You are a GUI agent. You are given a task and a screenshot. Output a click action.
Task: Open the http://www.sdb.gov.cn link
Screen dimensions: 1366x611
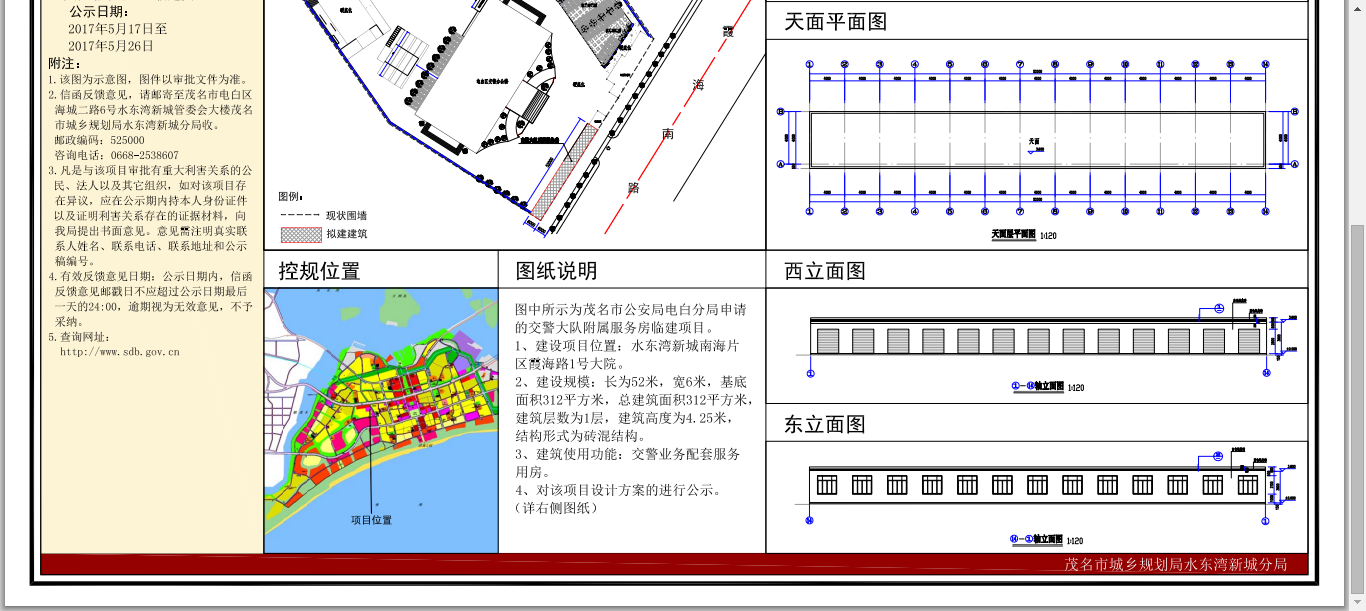click(x=119, y=352)
